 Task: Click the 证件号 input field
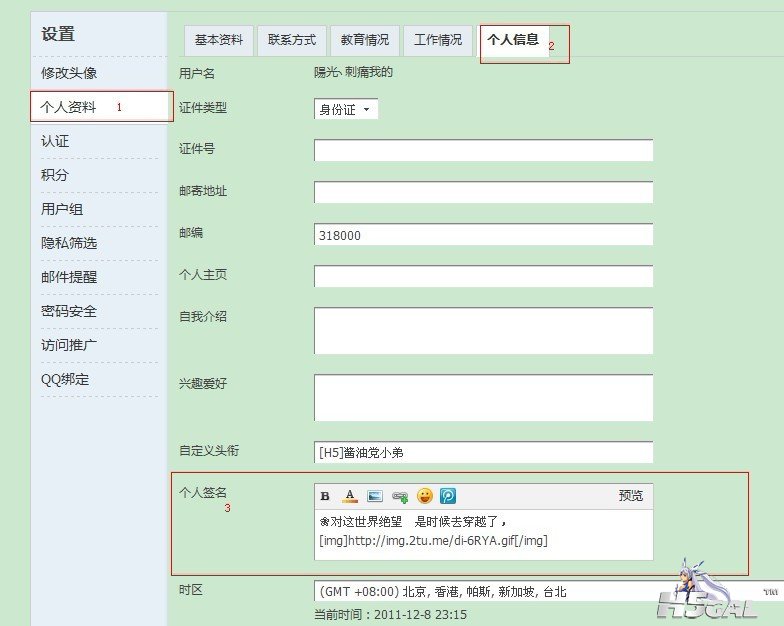click(483, 150)
